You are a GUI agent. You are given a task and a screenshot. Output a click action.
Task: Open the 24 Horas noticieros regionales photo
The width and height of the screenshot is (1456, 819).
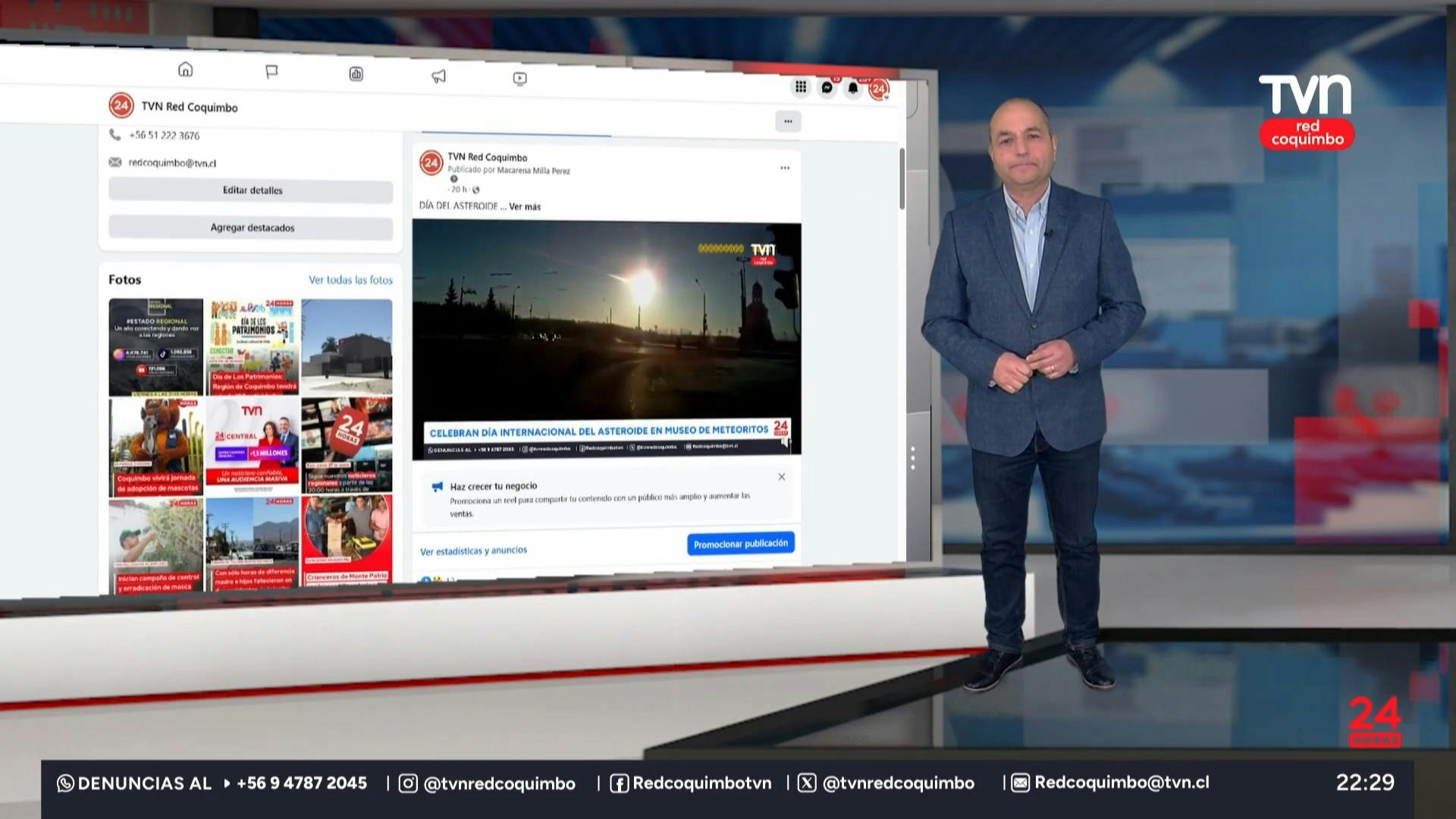pyautogui.click(x=347, y=446)
